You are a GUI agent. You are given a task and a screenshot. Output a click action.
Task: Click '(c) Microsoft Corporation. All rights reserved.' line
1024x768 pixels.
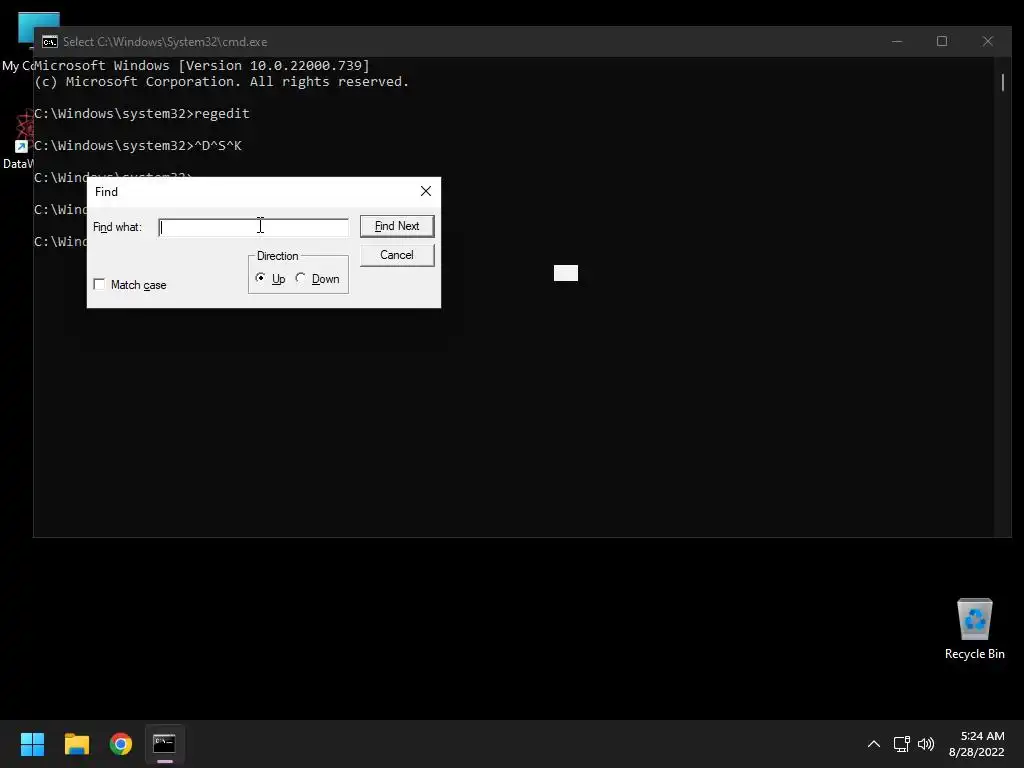(x=221, y=82)
